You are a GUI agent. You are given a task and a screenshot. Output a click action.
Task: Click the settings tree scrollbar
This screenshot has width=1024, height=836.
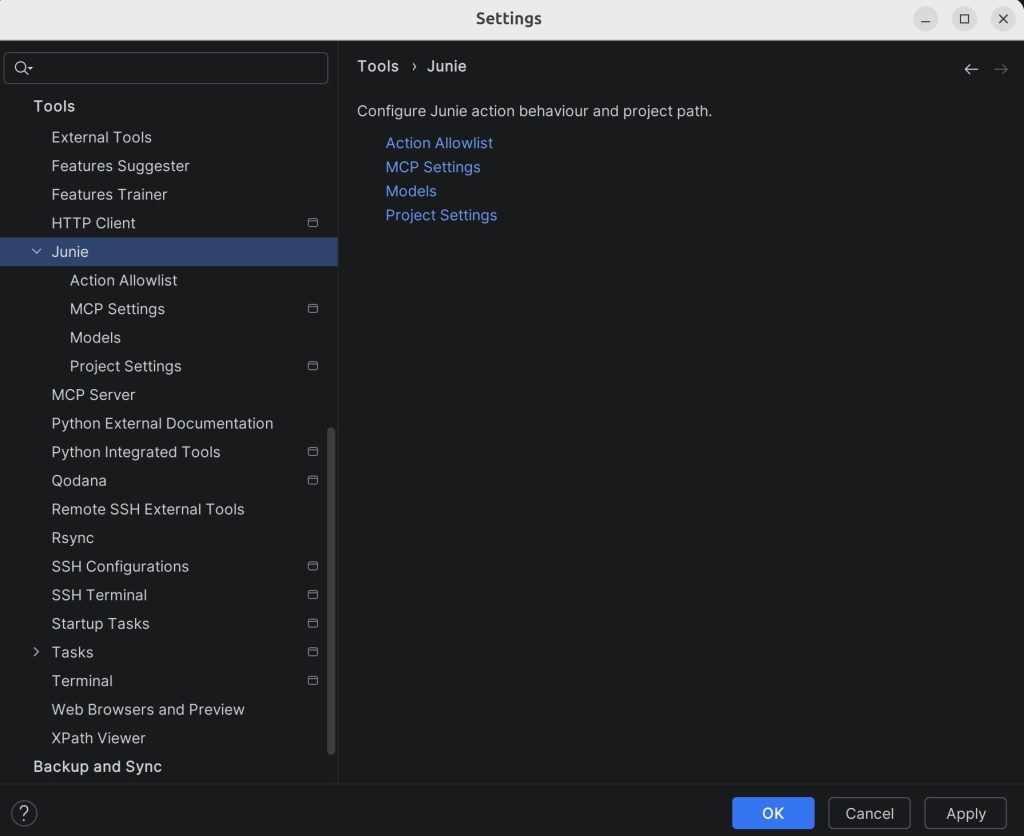click(331, 591)
